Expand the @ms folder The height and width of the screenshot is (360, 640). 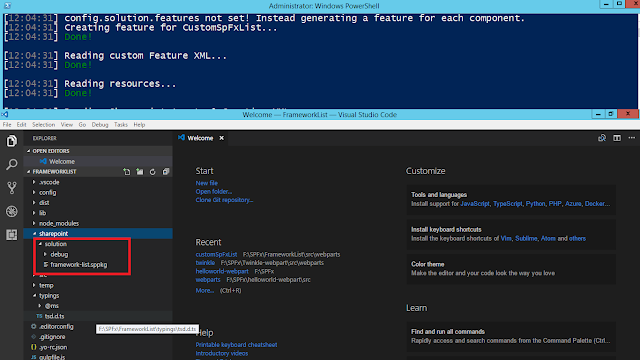pos(98,306)
